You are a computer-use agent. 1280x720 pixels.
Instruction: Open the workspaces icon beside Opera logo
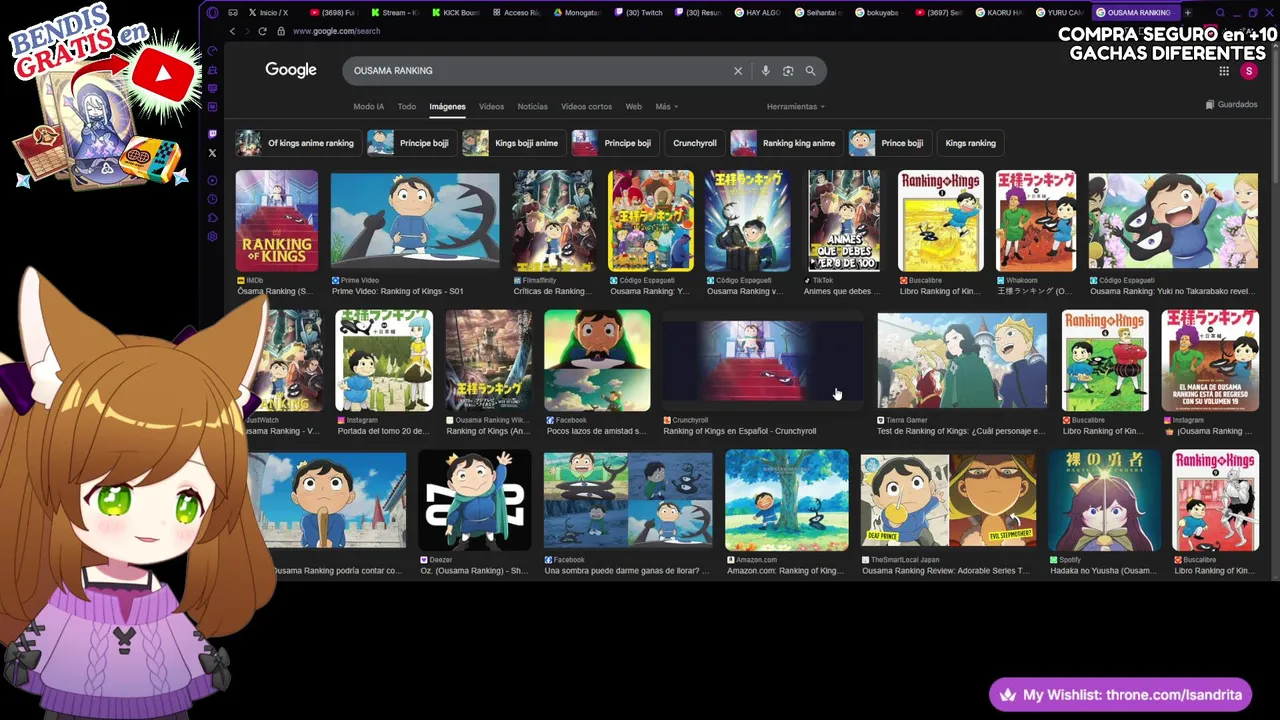coord(233,13)
